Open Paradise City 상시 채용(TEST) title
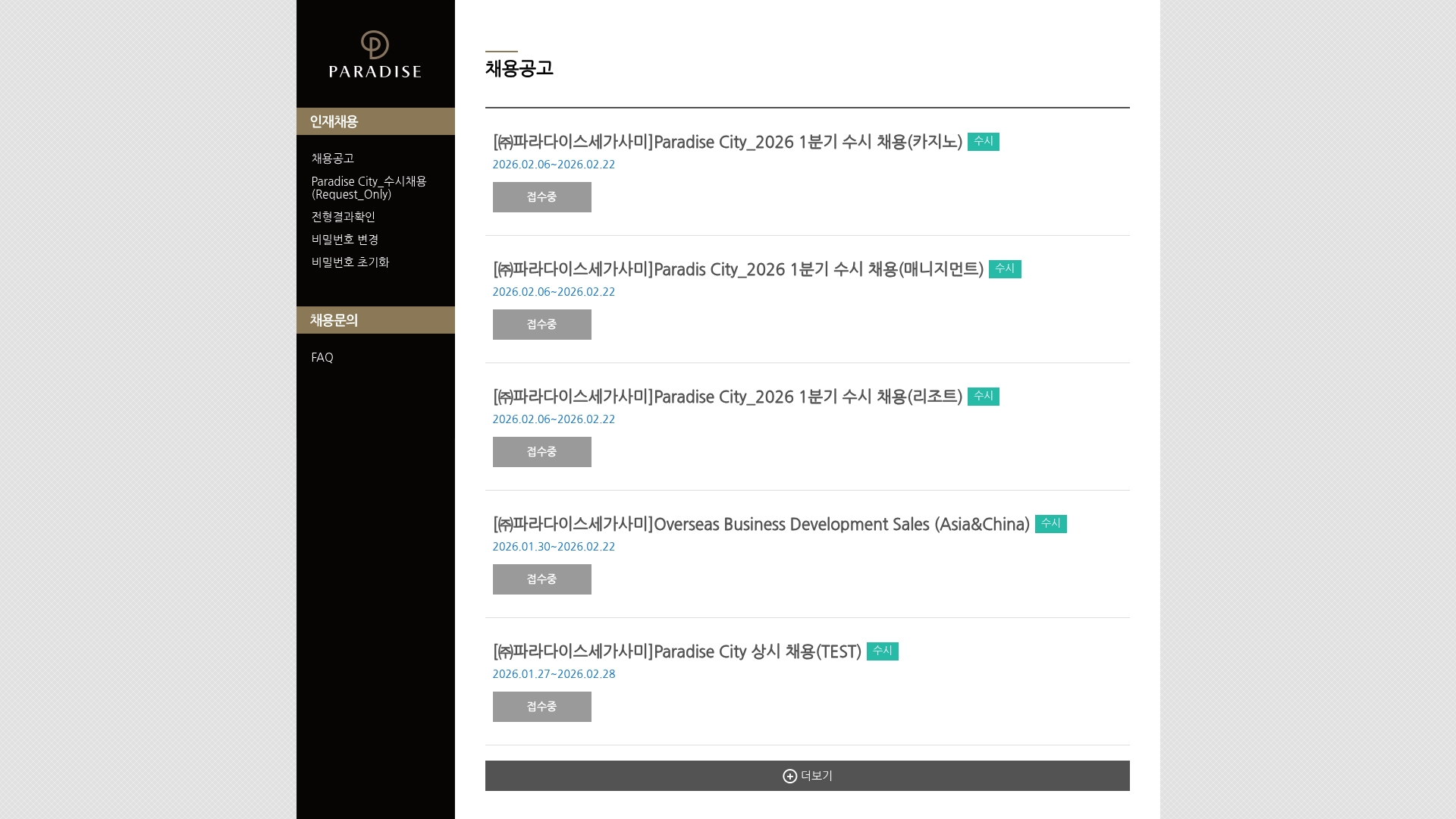Screen dimensions: 1456x819 pyautogui.click(x=676, y=651)
